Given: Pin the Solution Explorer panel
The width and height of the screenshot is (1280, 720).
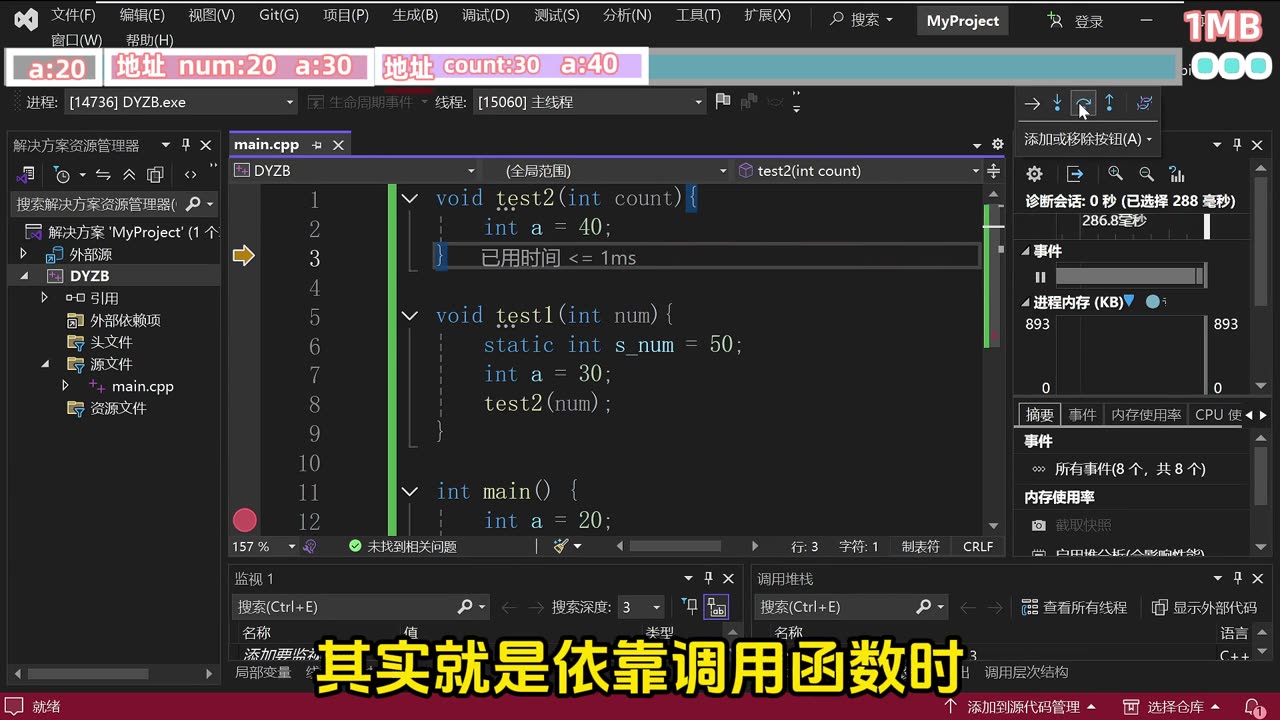Looking at the screenshot, I should tap(186, 145).
